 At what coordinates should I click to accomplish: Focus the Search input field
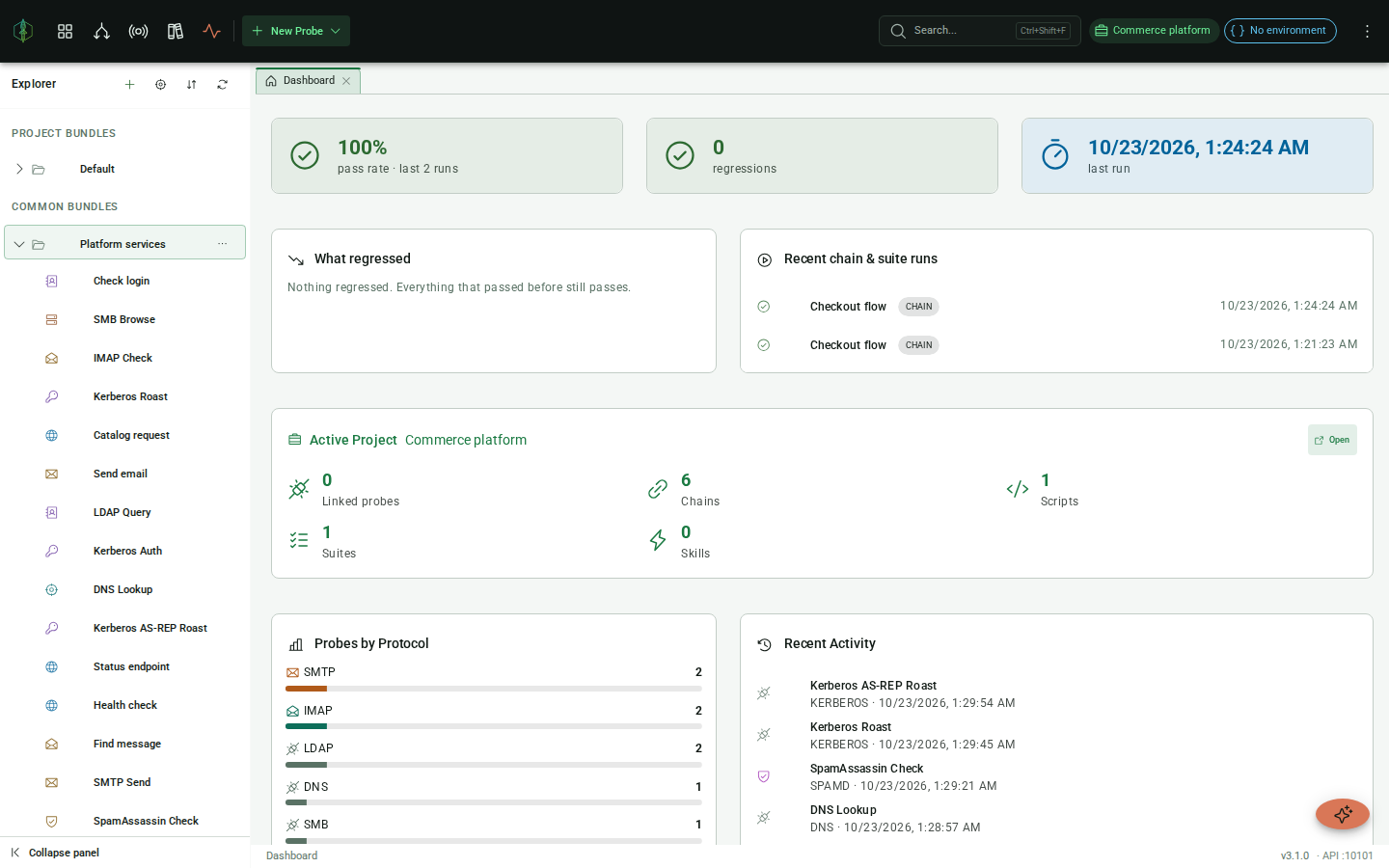(979, 31)
